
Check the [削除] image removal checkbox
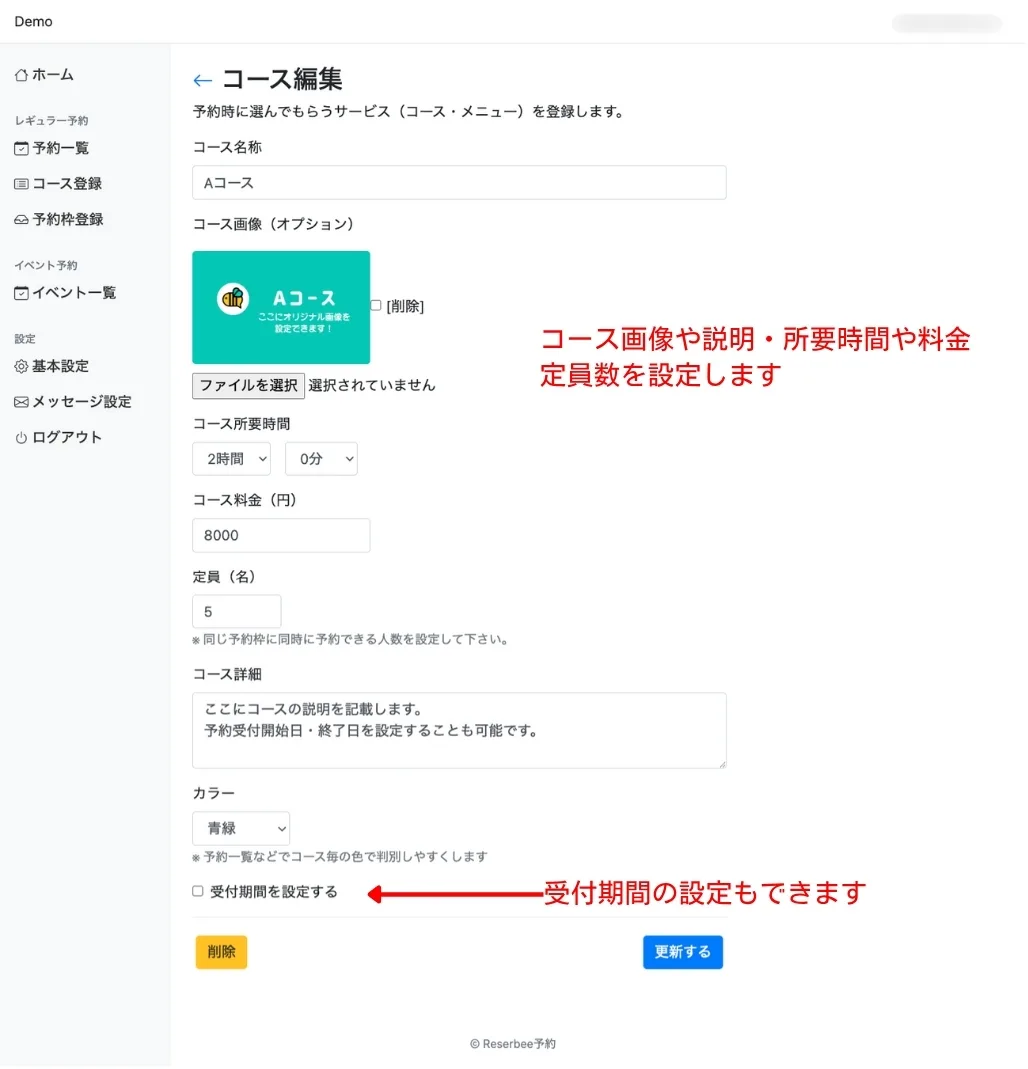click(376, 306)
